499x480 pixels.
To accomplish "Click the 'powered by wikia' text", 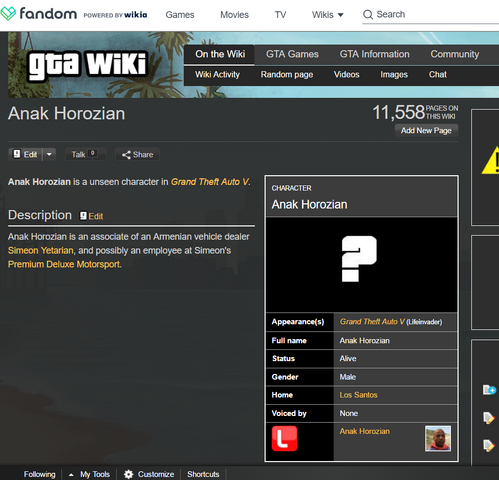I will 115,15.
